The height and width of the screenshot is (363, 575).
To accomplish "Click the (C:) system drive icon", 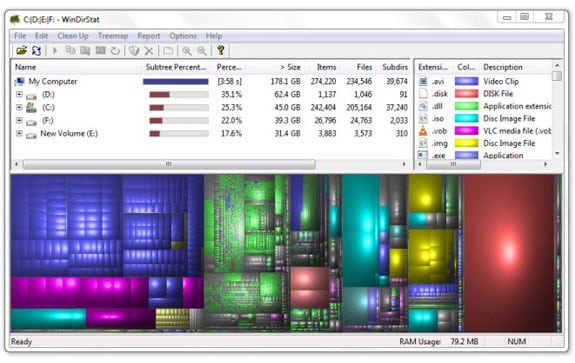I will (31, 107).
